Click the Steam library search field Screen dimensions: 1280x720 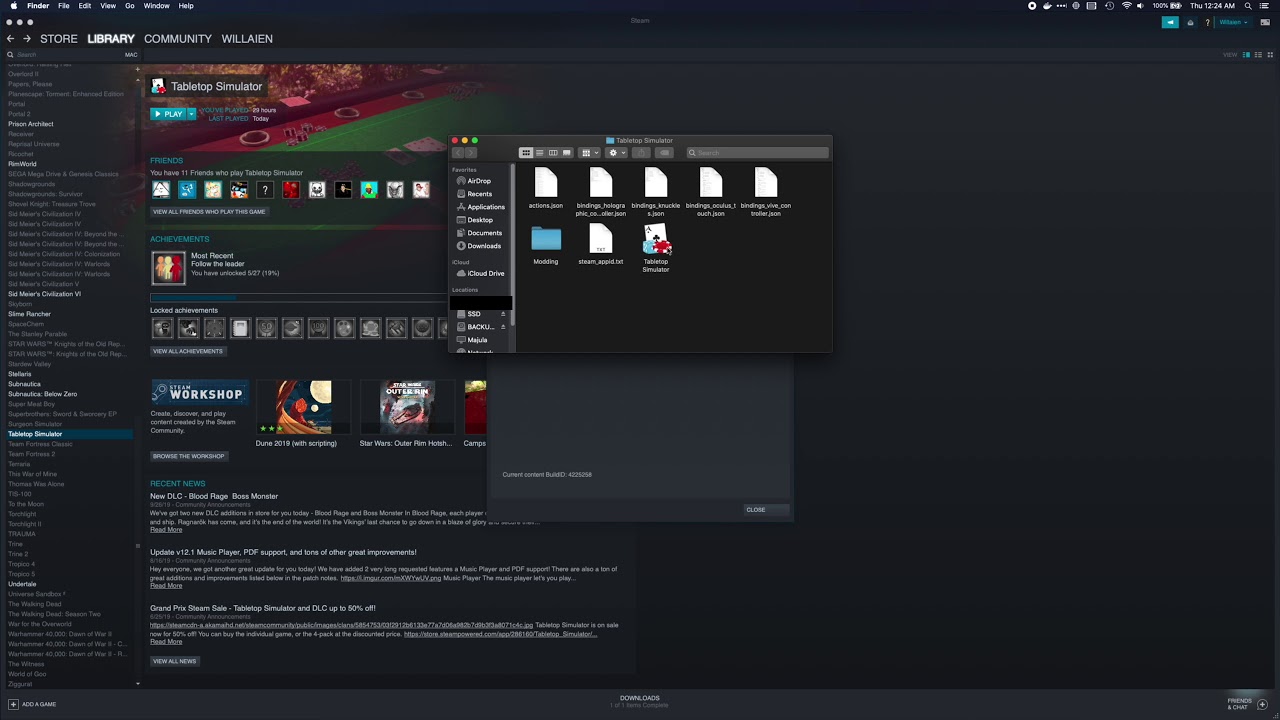tap(65, 55)
